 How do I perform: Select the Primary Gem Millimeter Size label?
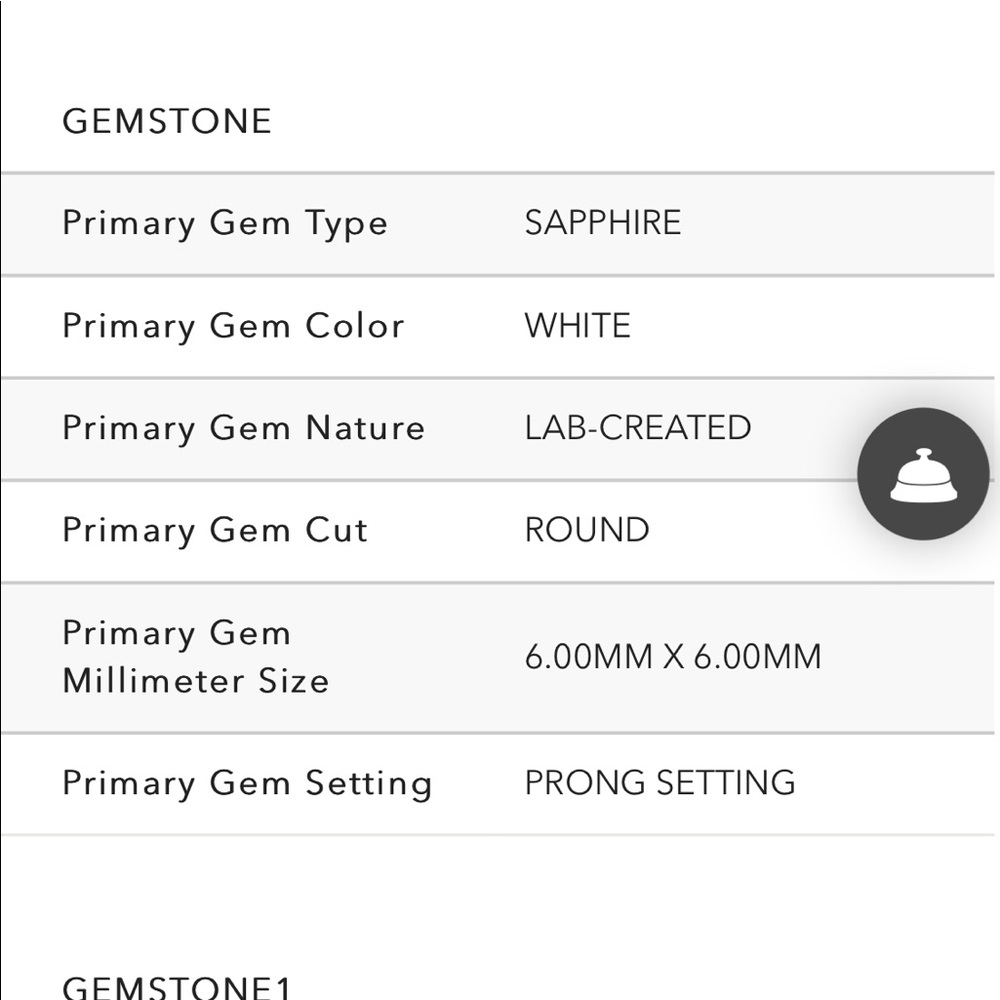pyautogui.click(x=196, y=657)
